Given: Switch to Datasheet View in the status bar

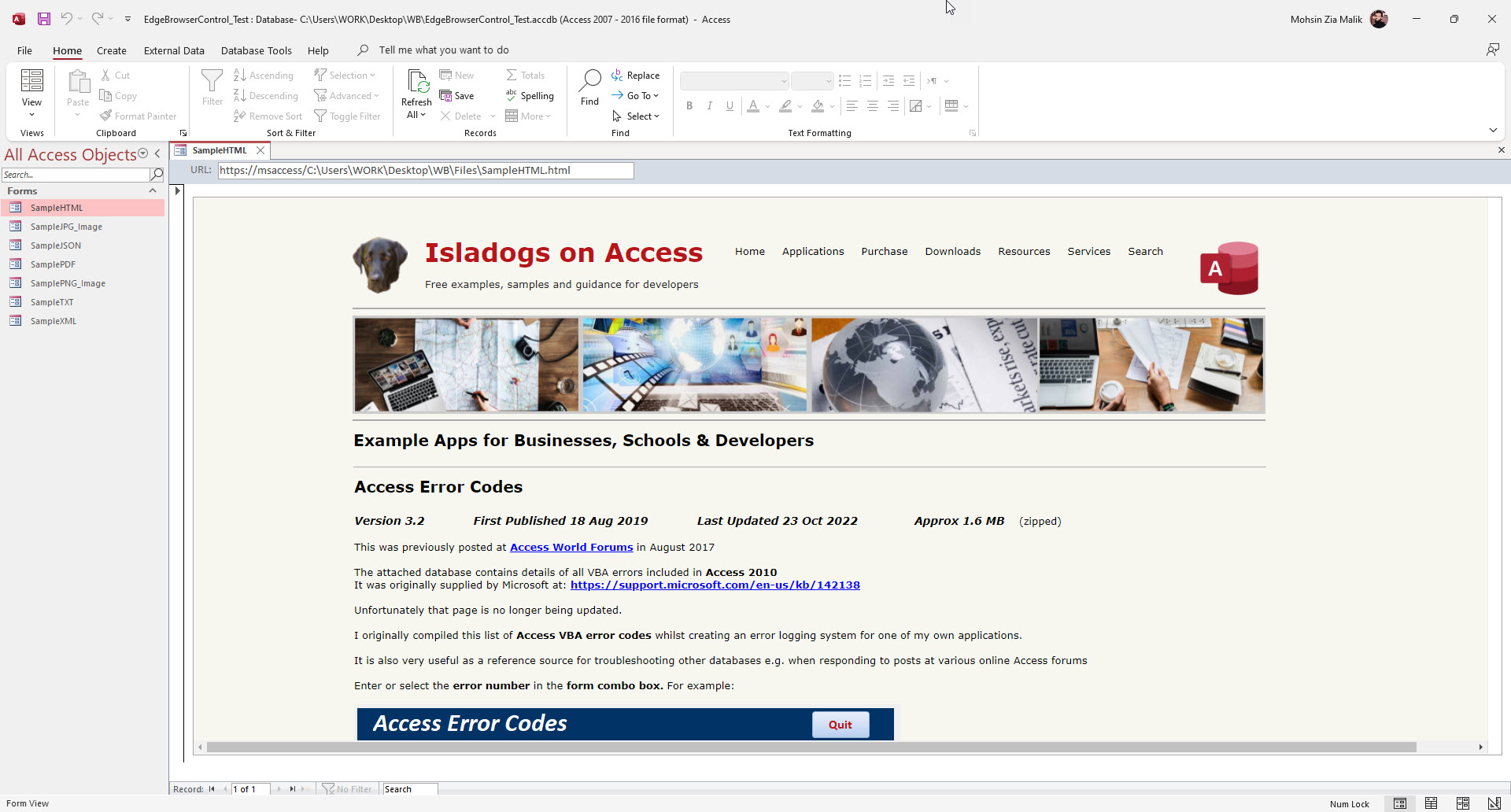Looking at the screenshot, I should pos(1431,803).
